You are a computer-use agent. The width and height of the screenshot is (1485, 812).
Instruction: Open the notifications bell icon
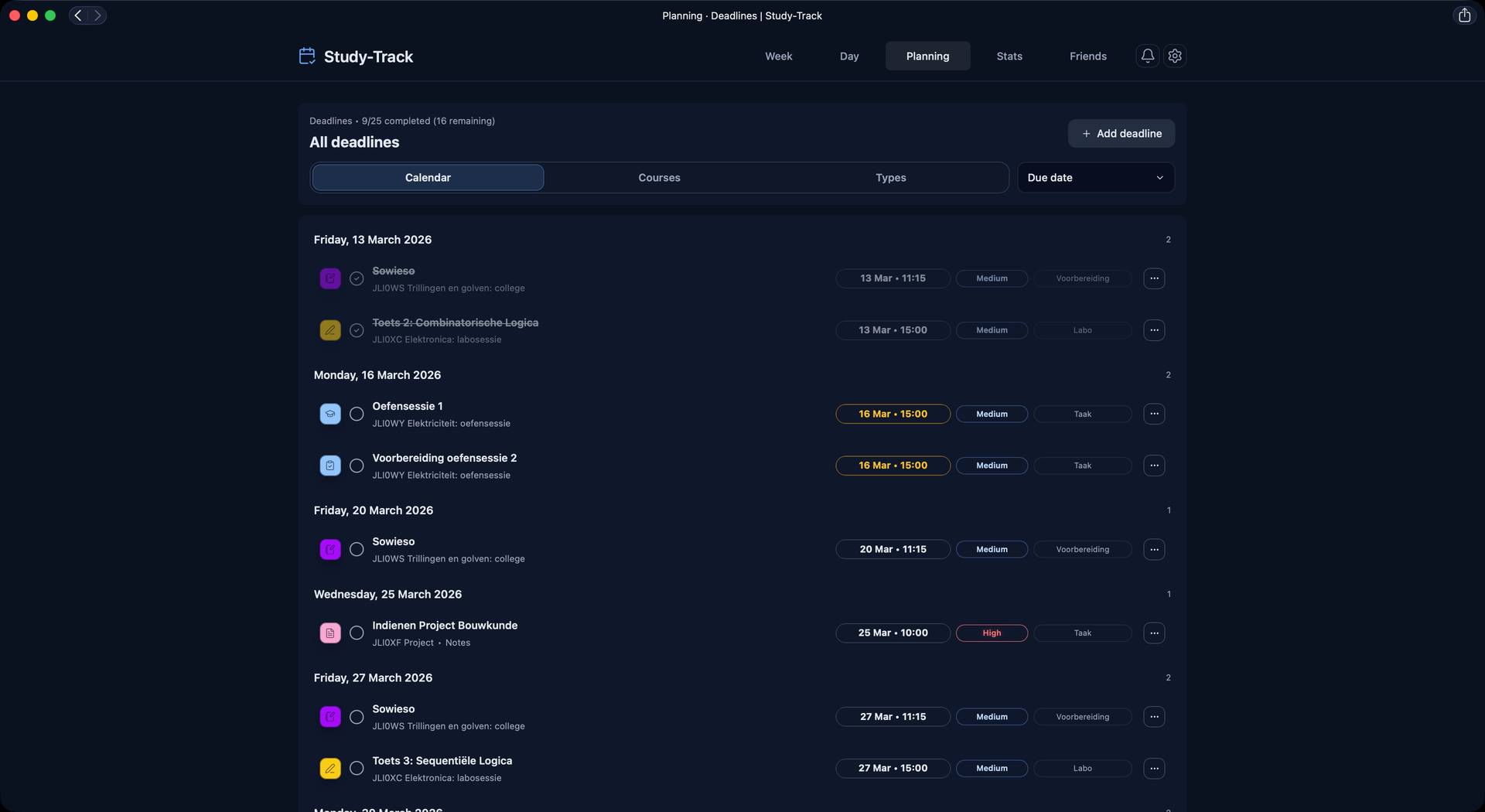(1148, 56)
